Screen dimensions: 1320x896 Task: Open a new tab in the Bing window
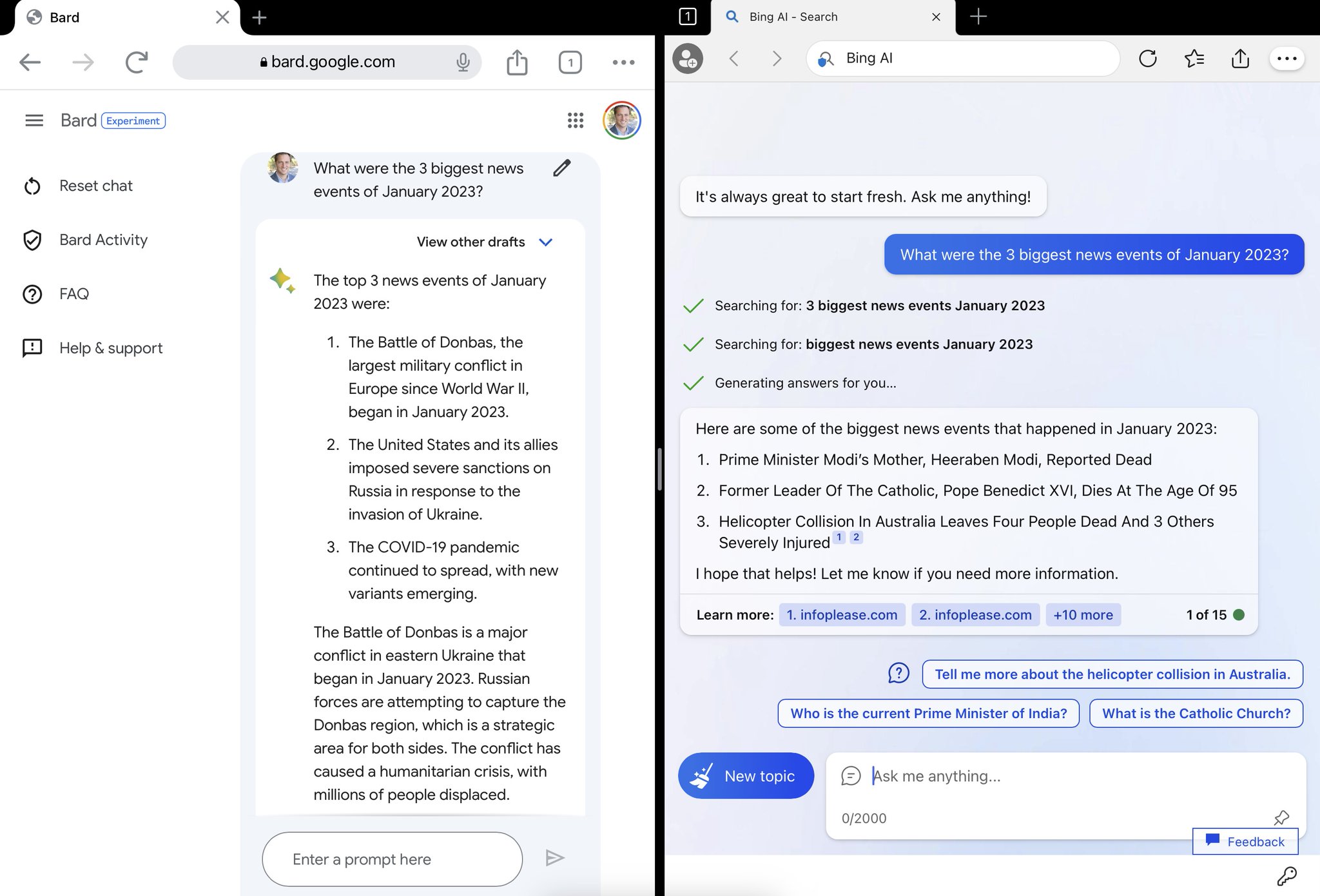[x=978, y=17]
